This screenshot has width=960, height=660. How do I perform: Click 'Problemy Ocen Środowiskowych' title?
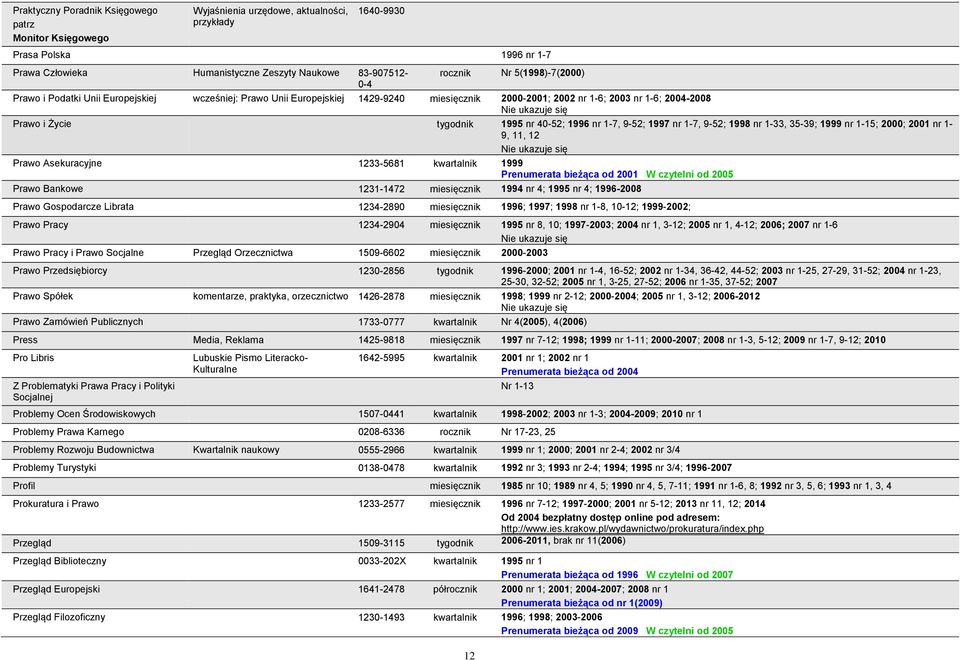click(84, 414)
